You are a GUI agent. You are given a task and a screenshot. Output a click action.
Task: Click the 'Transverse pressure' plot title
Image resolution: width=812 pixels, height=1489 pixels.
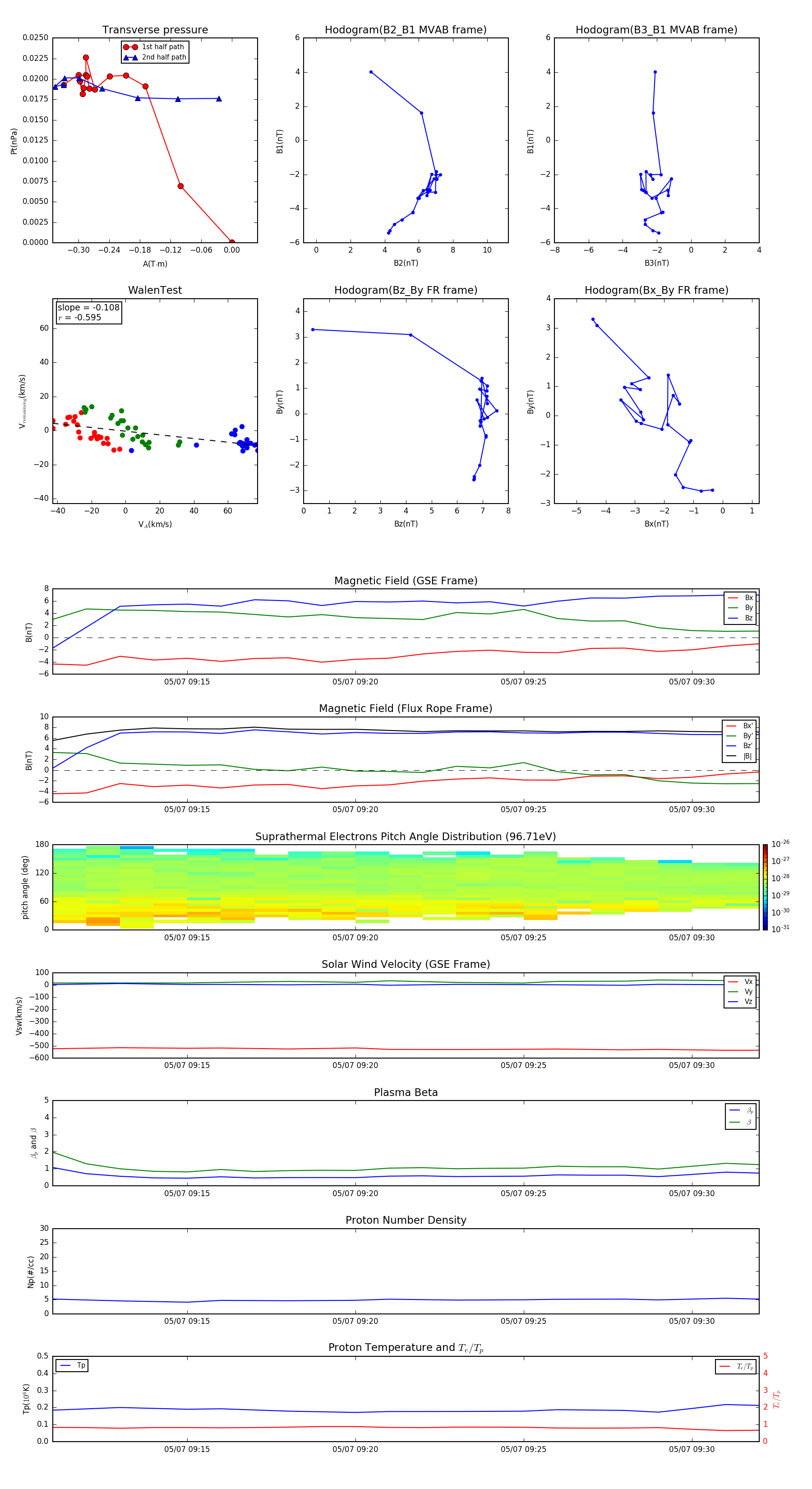pos(155,30)
